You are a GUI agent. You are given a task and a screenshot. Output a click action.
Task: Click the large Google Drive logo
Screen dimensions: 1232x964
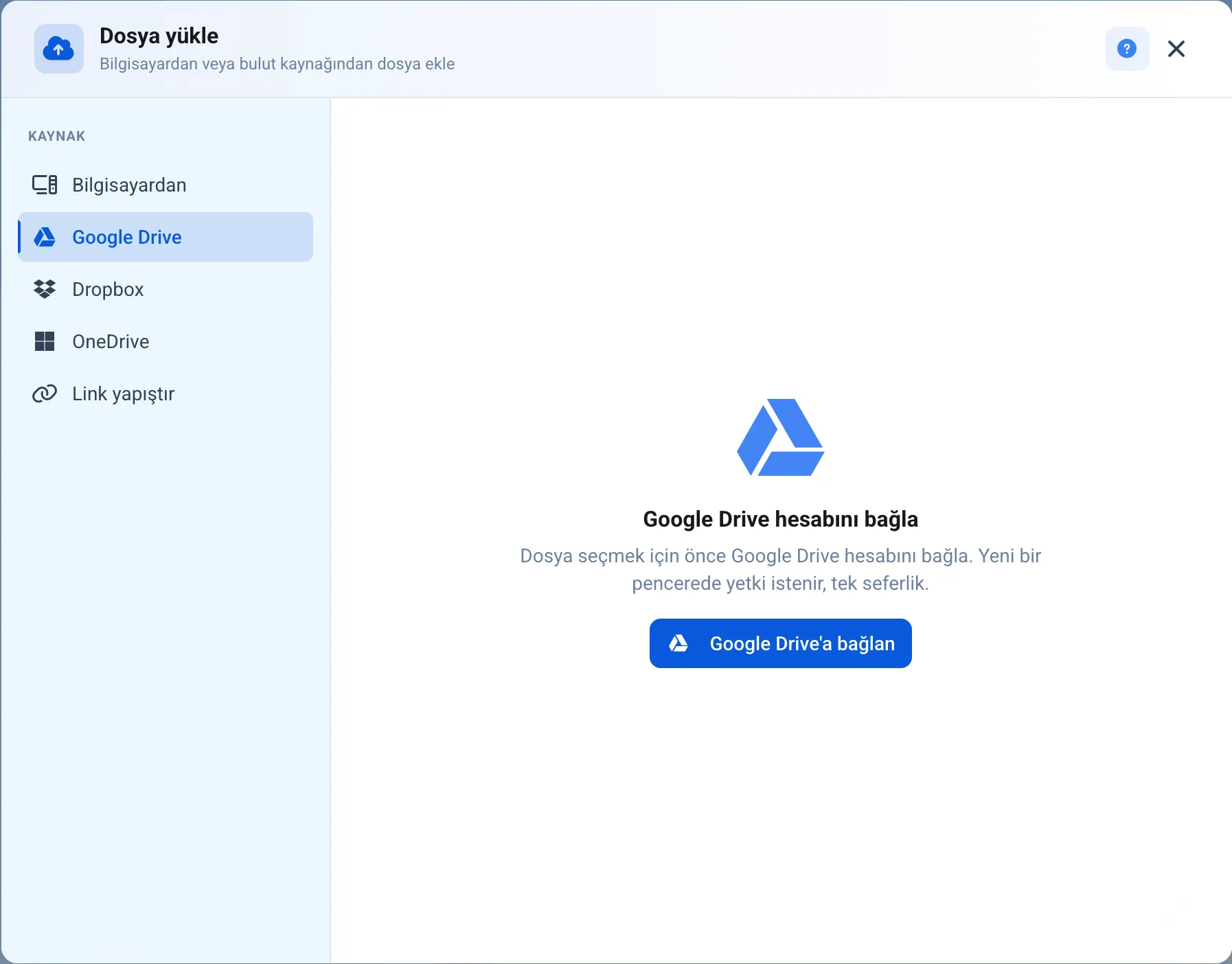pyautogui.click(x=781, y=437)
